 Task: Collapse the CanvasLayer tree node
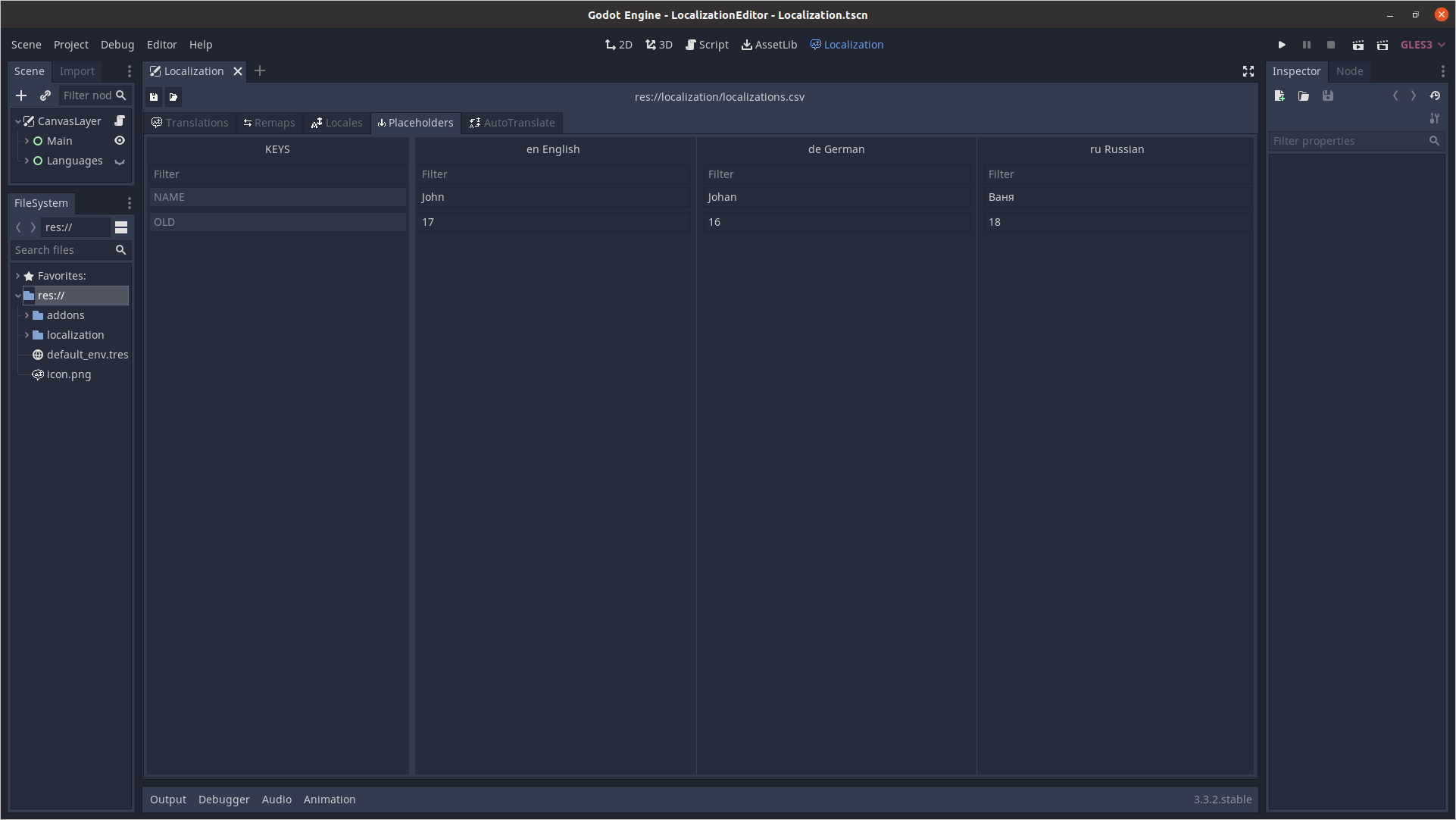pyautogui.click(x=18, y=121)
